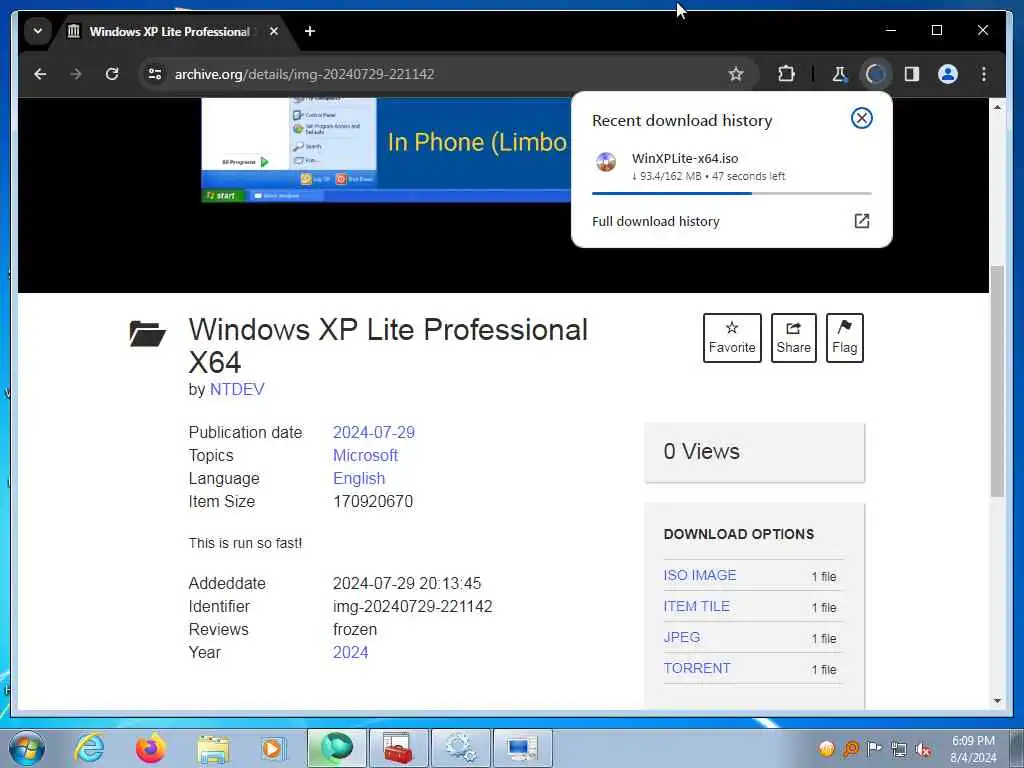This screenshot has height=768, width=1024.
Task: Click the folder icon beside the item title
Action: click(x=147, y=333)
